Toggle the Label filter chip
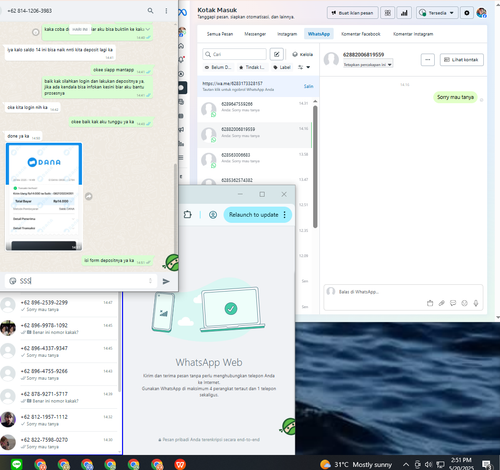500x470 pixels. pos(282,67)
